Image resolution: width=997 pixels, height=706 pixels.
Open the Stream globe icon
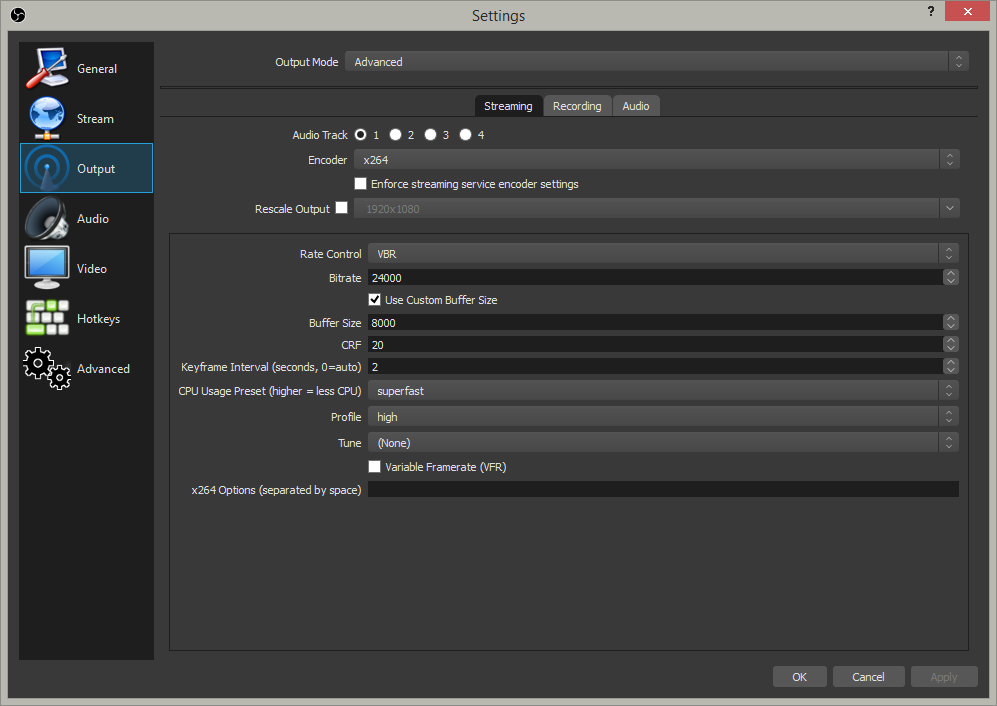point(47,118)
